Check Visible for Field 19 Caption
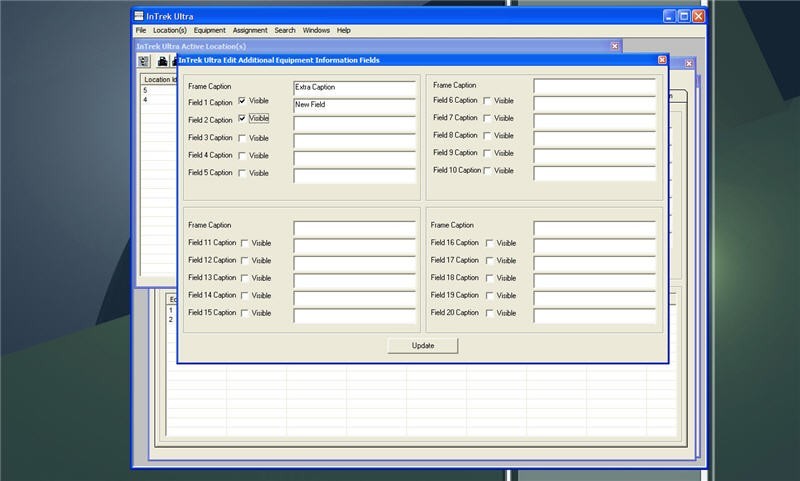The width and height of the screenshot is (800, 481). point(489,295)
